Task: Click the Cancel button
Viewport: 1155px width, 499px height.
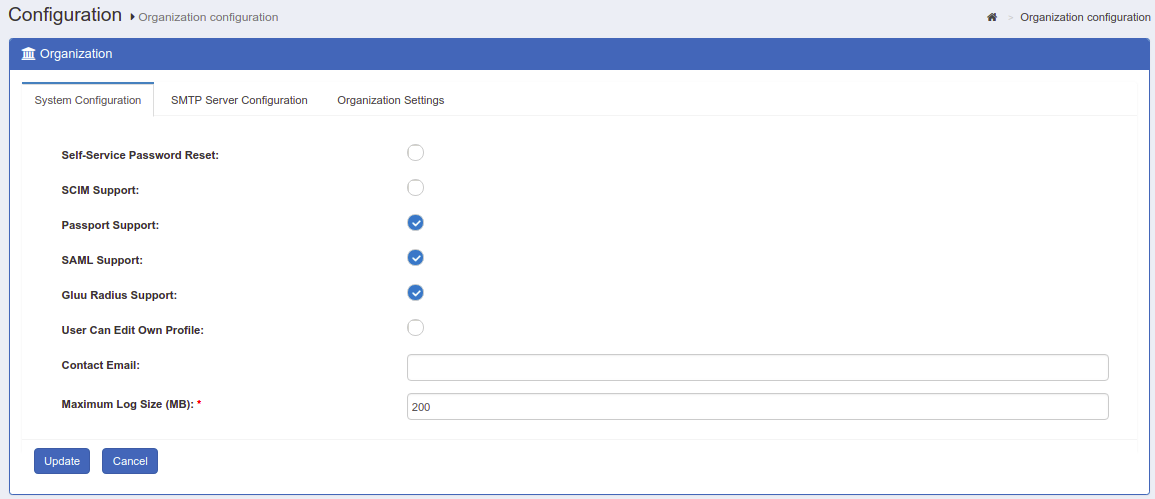Action: pyautogui.click(x=130, y=461)
